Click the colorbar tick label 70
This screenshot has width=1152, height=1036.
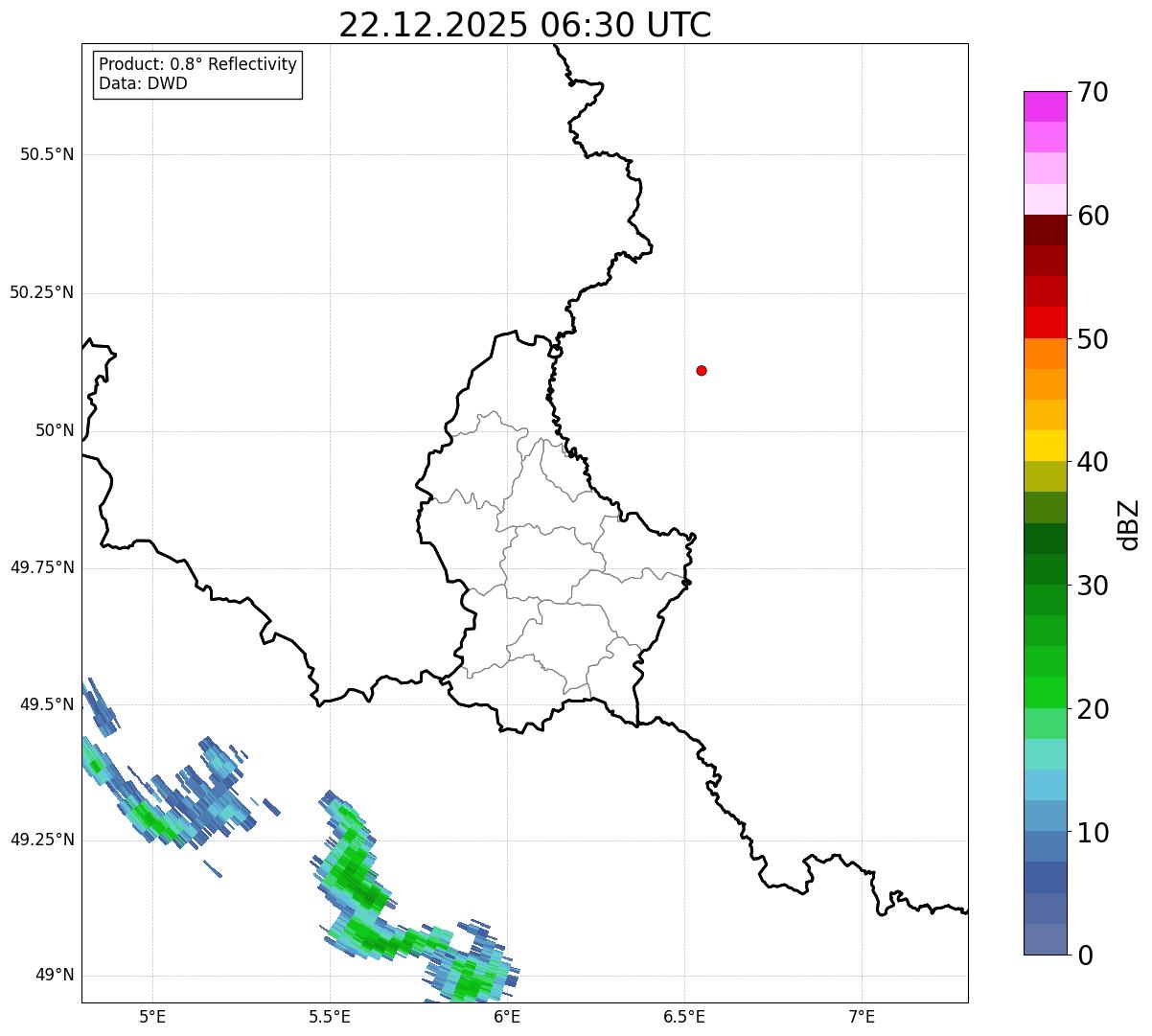tap(1093, 92)
